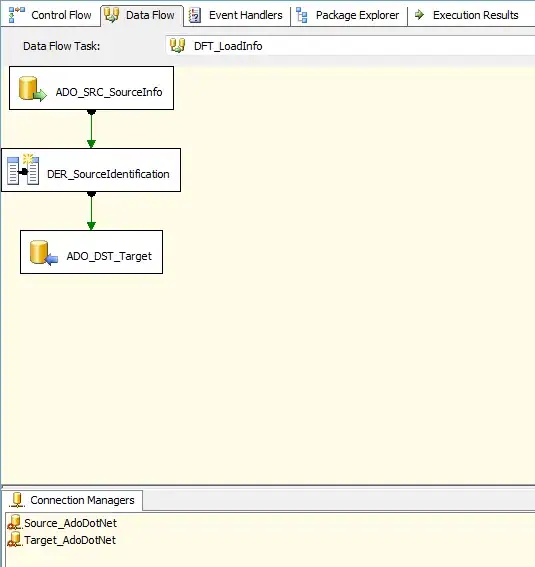
Task: Click the Source_AdoDotNet connection icon
Action: pyautogui.click(x=15, y=523)
